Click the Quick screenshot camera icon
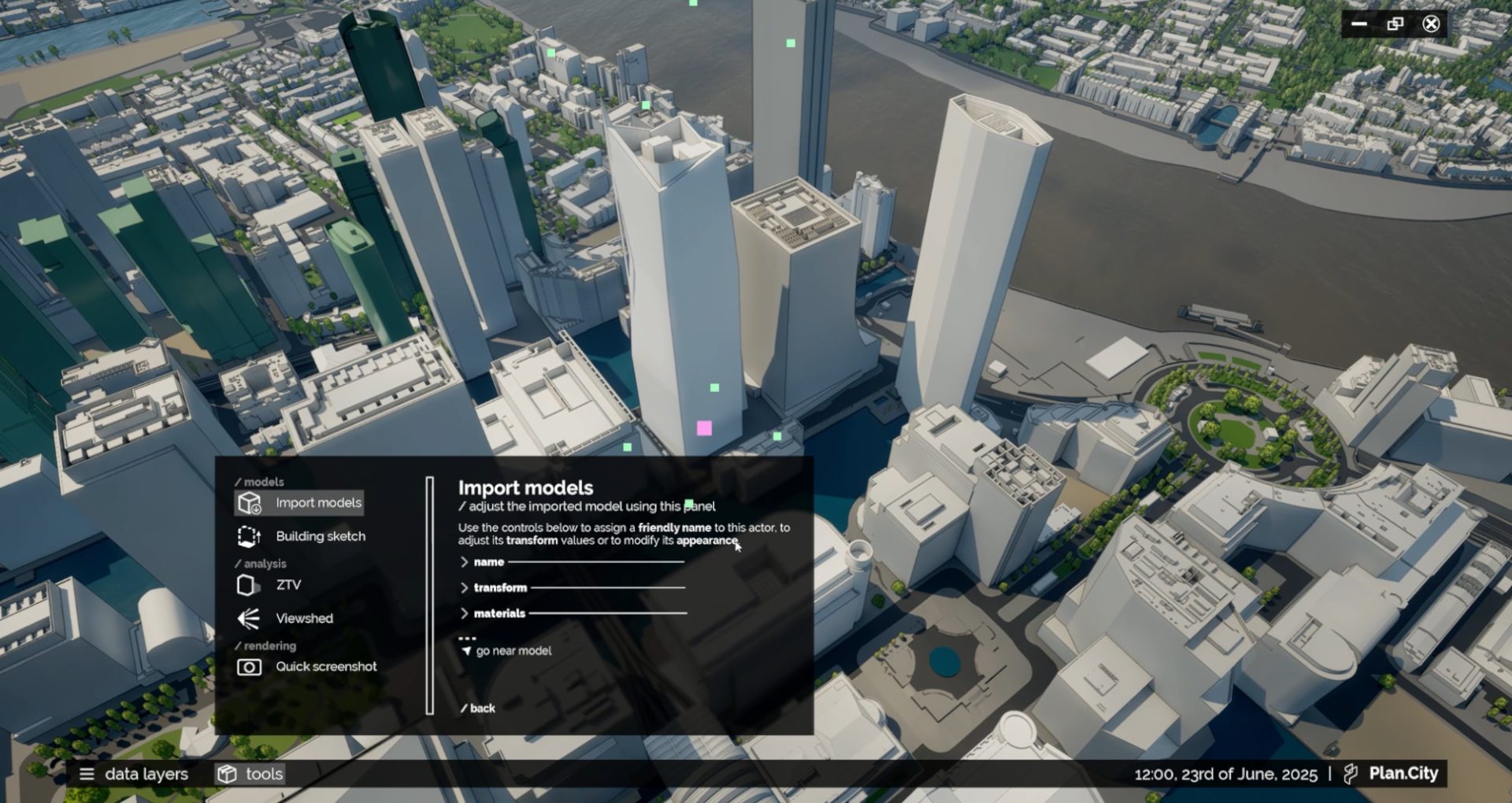Viewport: 1512px width, 803px height. [x=248, y=666]
